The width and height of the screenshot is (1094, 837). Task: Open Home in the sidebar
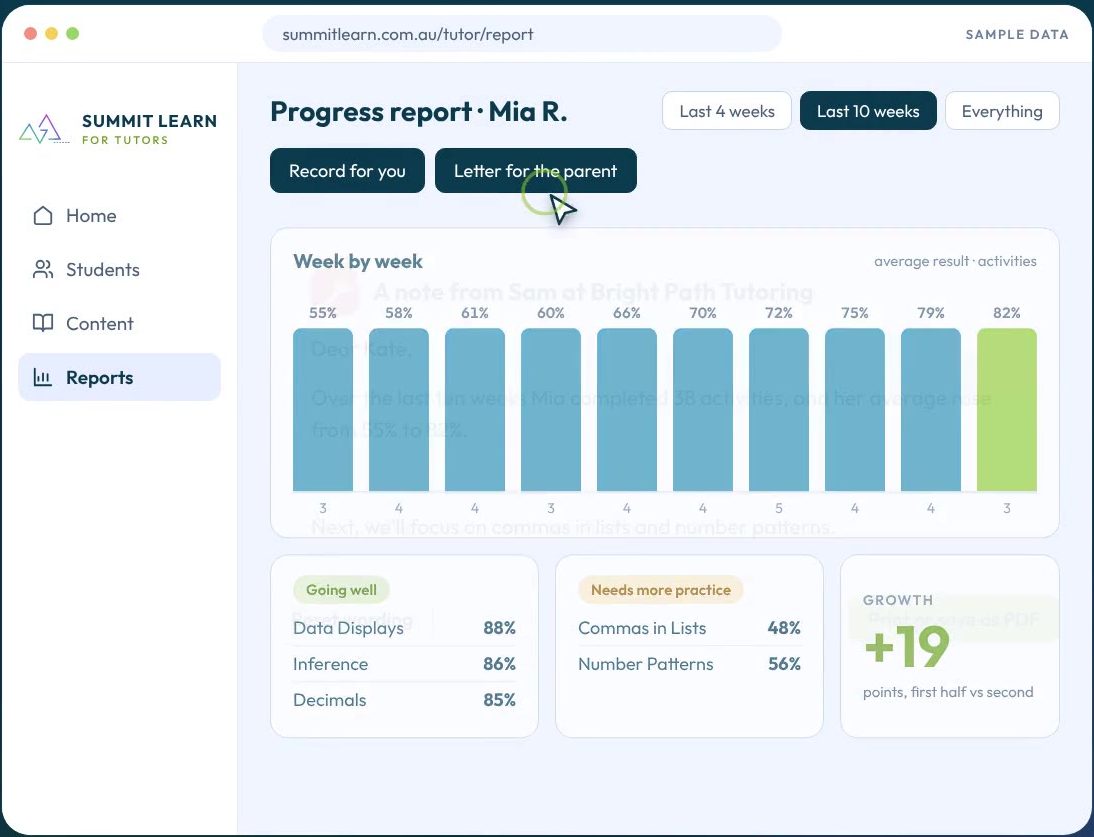119,216
